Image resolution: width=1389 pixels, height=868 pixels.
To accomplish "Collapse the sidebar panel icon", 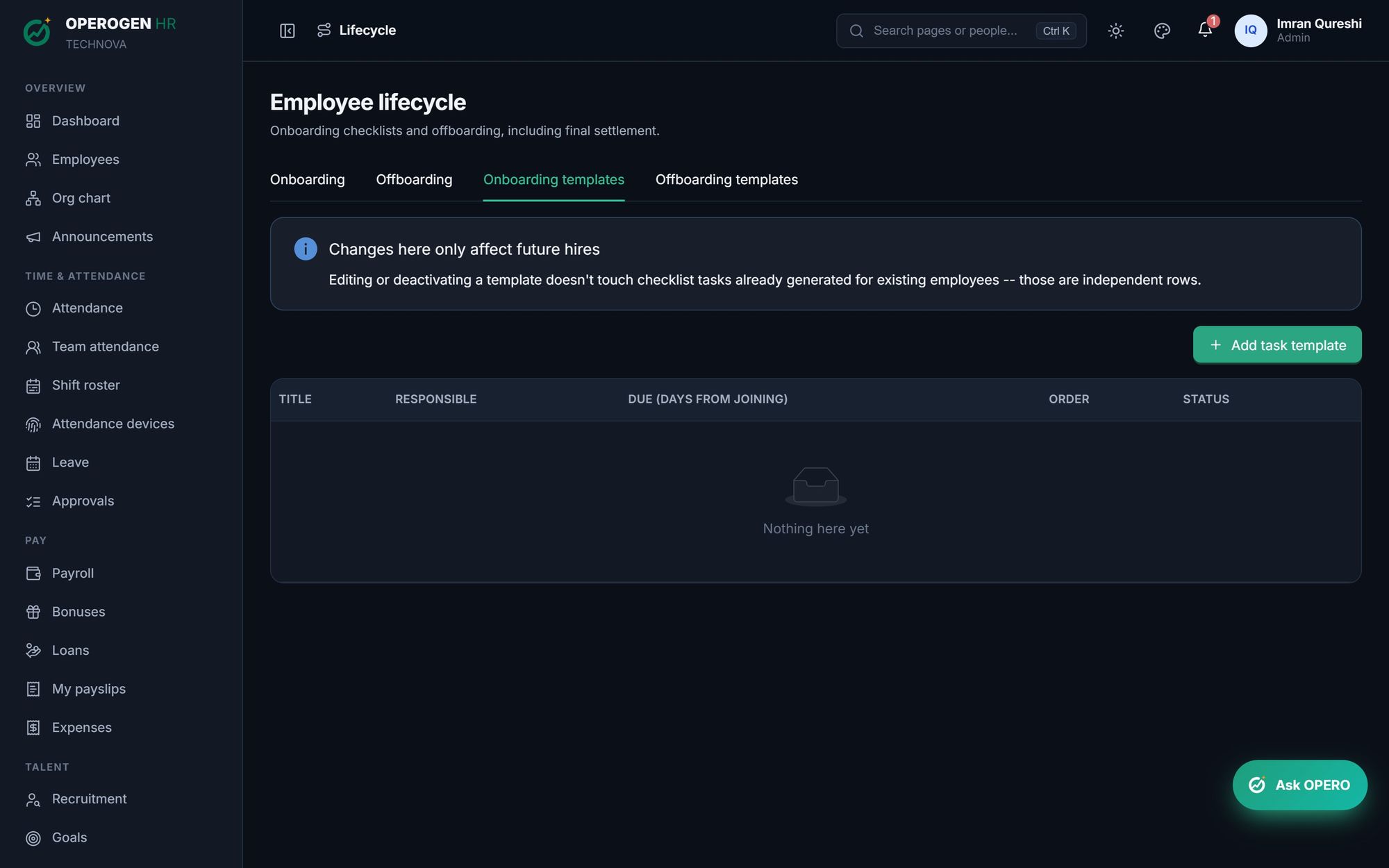I will [288, 31].
